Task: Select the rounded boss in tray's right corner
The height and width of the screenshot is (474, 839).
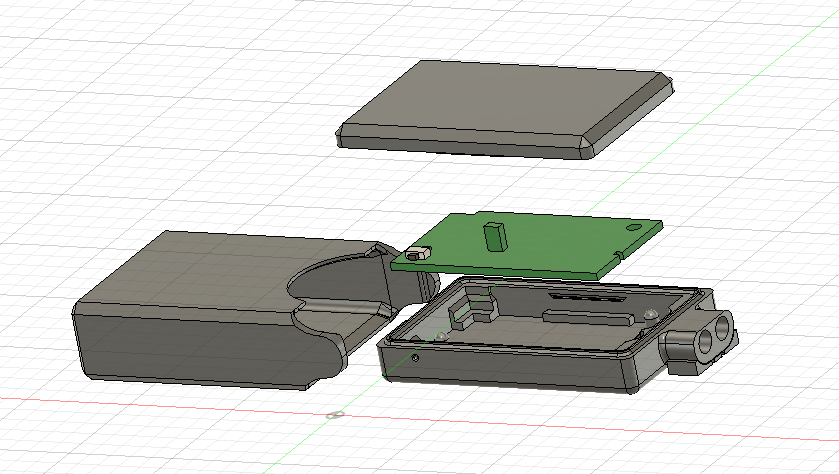Action: tap(652, 315)
